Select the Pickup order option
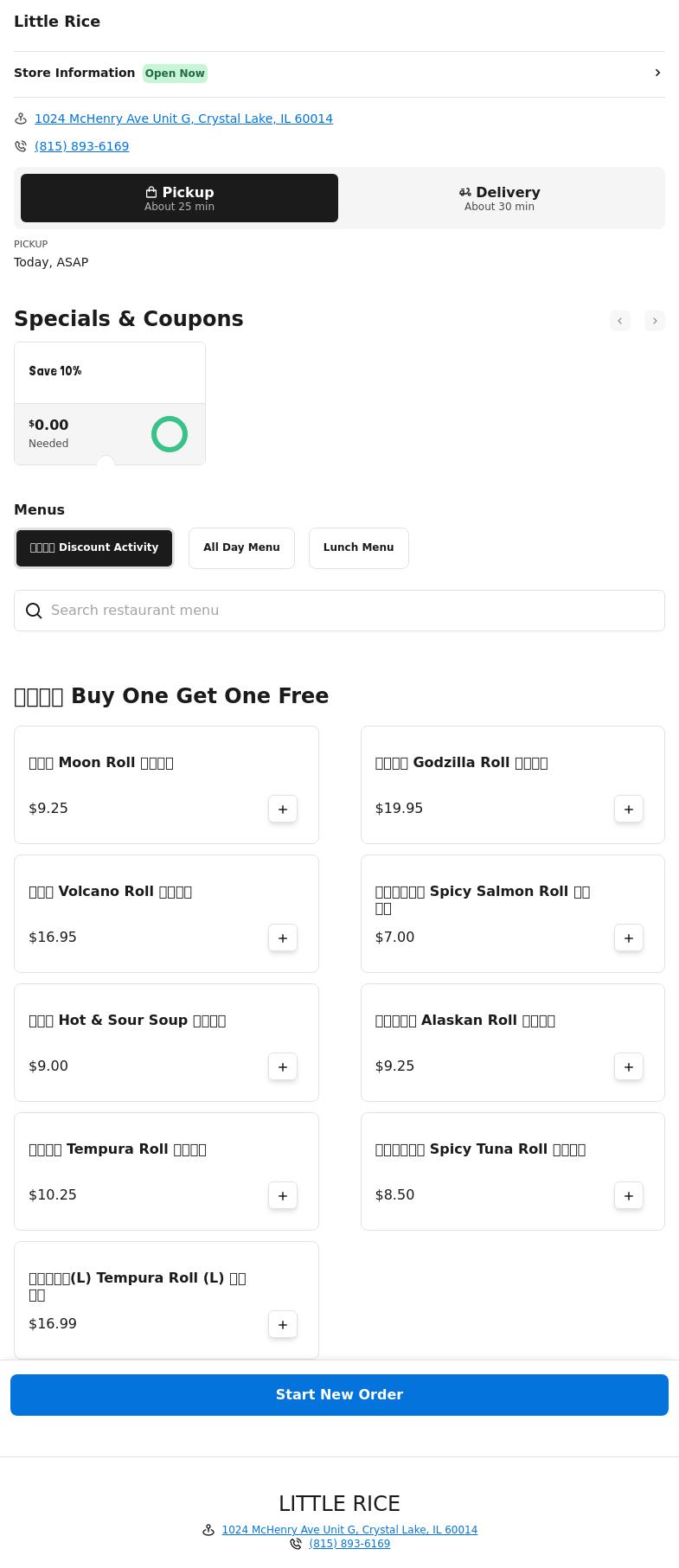This screenshot has height=1568, width=679. tap(179, 198)
